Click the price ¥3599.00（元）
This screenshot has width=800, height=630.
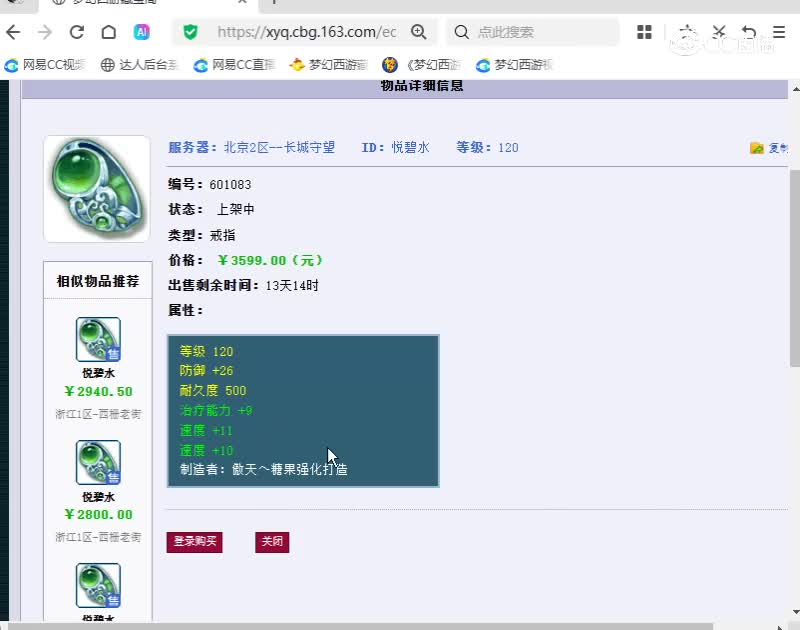(270, 260)
